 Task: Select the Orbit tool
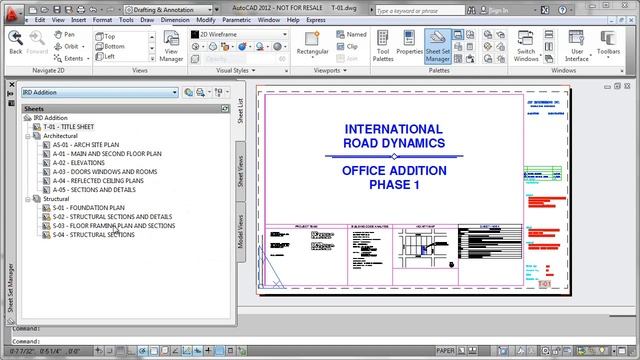pos(66,47)
